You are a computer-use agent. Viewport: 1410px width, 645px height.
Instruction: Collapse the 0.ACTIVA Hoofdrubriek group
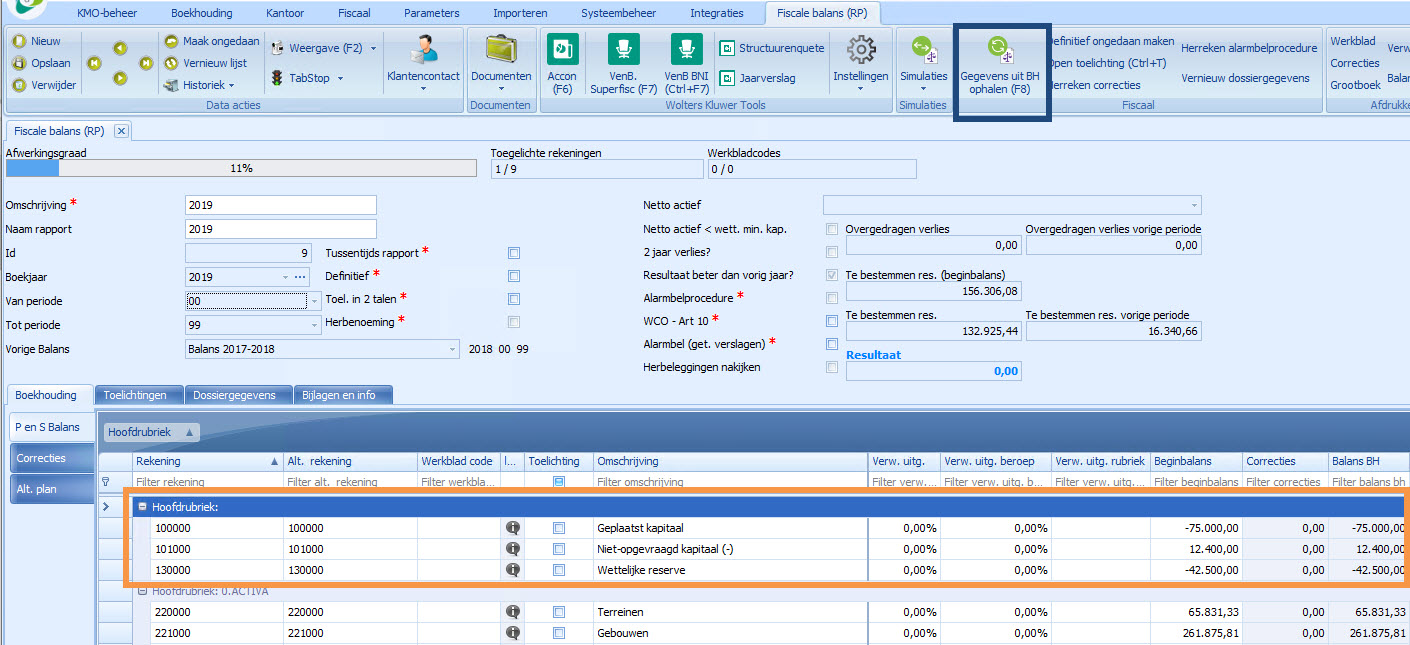[x=142, y=591]
